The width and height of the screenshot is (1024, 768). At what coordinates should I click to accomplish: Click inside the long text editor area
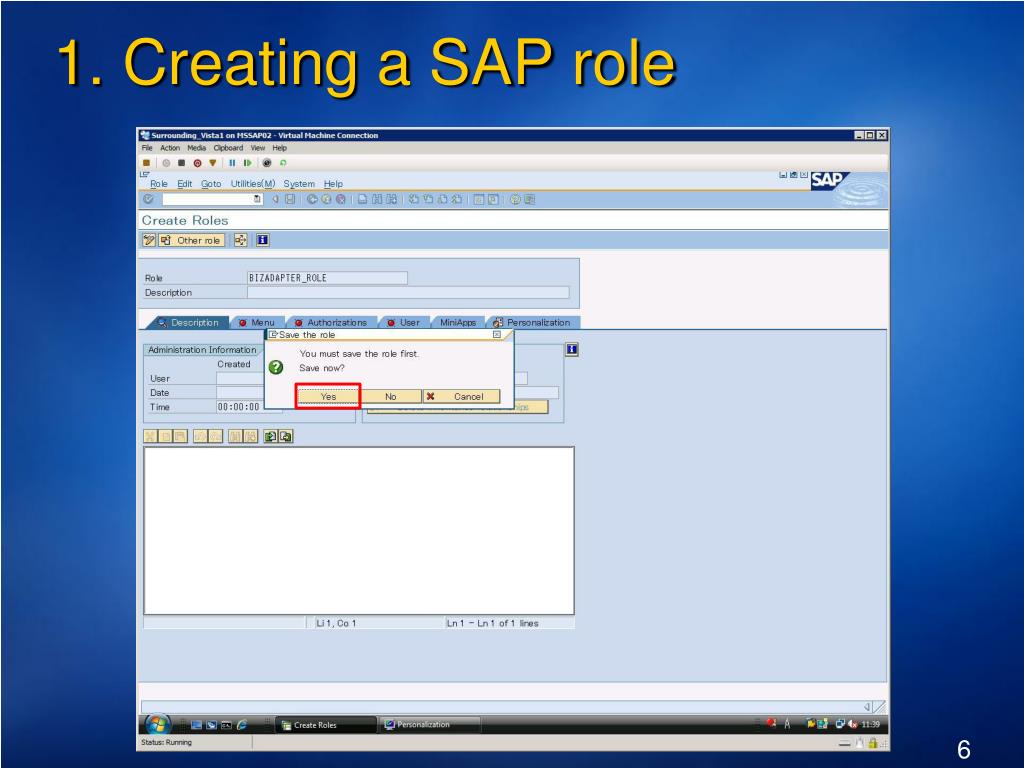(359, 531)
